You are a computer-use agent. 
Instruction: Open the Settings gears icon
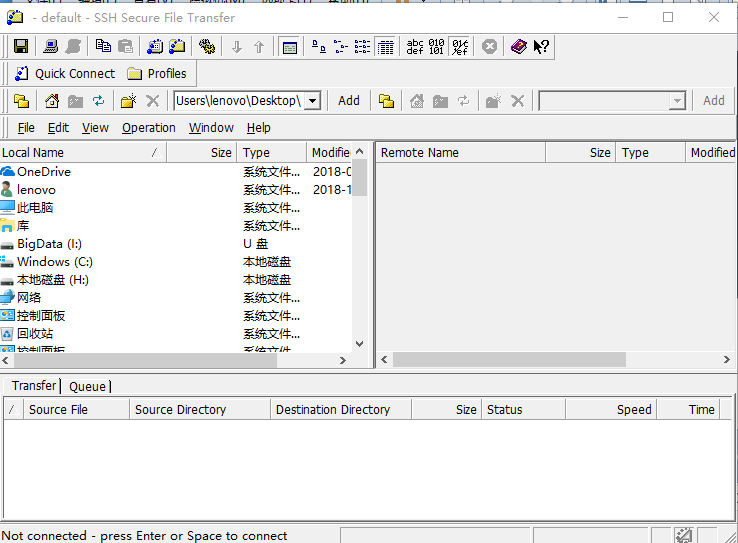pyautogui.click(x=207, y=47)
